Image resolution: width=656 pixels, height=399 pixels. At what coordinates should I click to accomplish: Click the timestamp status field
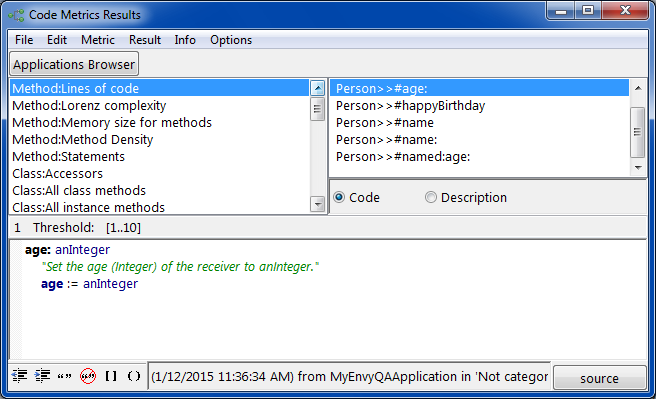349,377
